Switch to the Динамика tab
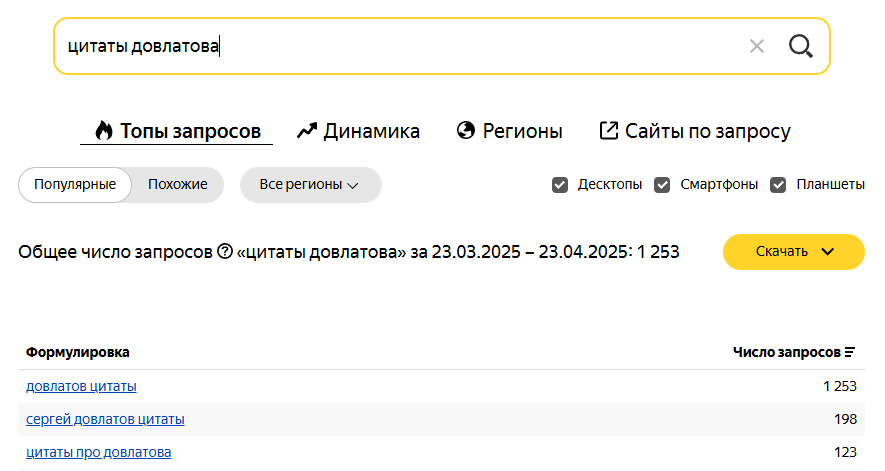 click(x=358, y=131)
